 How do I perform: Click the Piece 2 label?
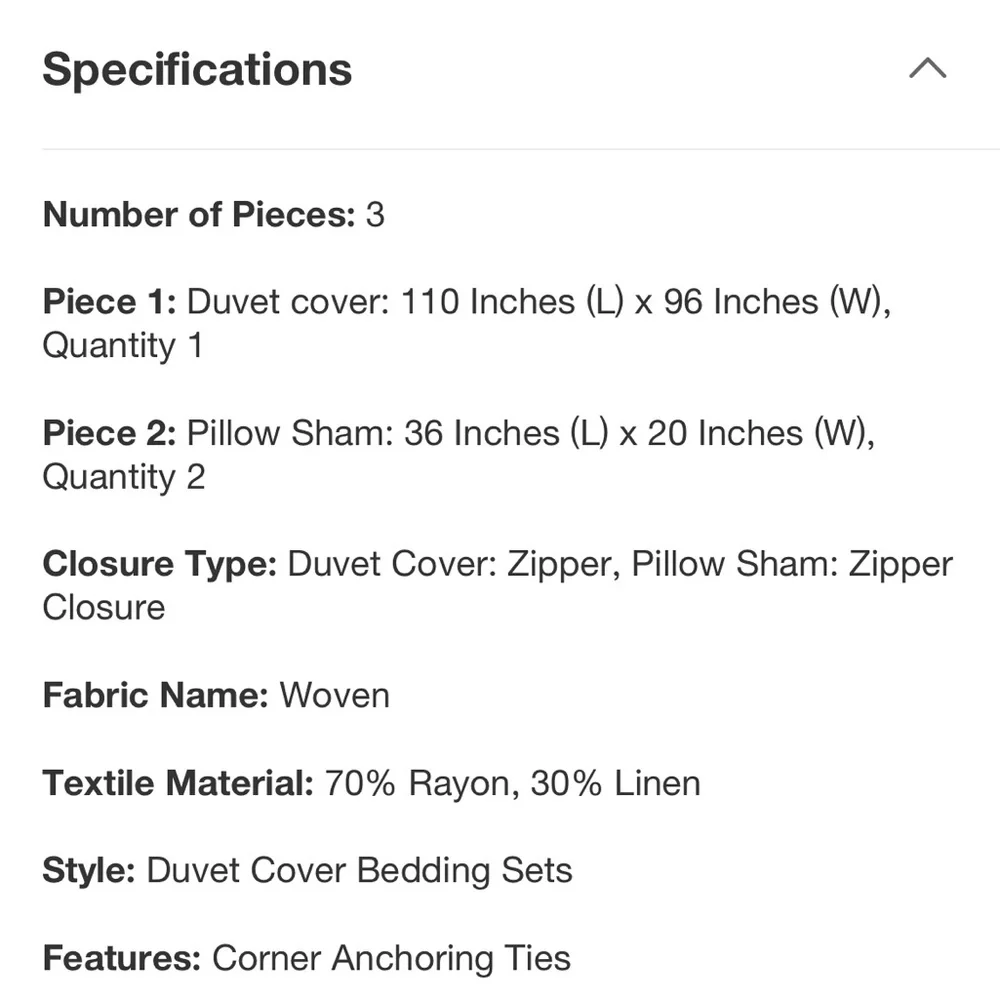coord(109,433)
